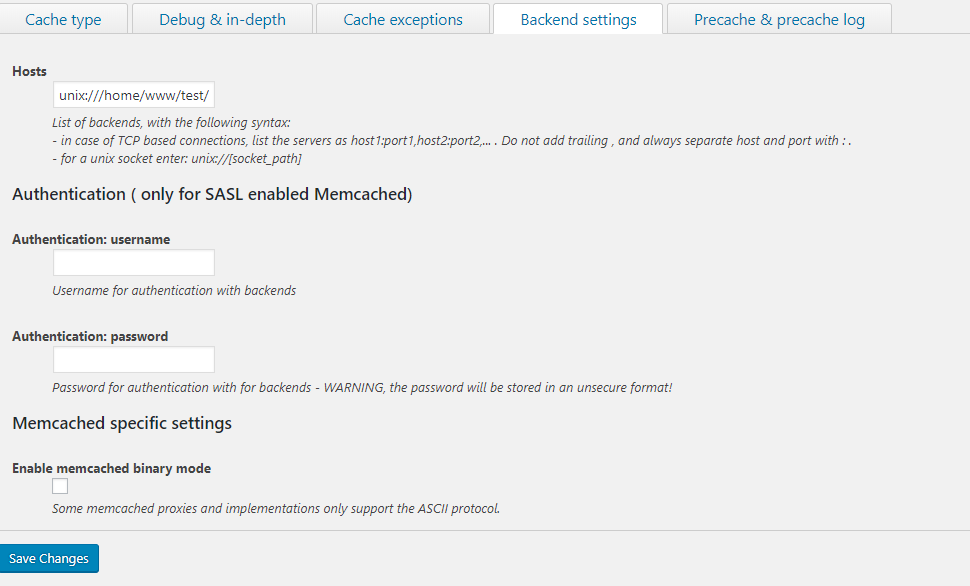Open the Cache type tab
The height and width of the screenshot is (586, 970).
click(64, 19)
